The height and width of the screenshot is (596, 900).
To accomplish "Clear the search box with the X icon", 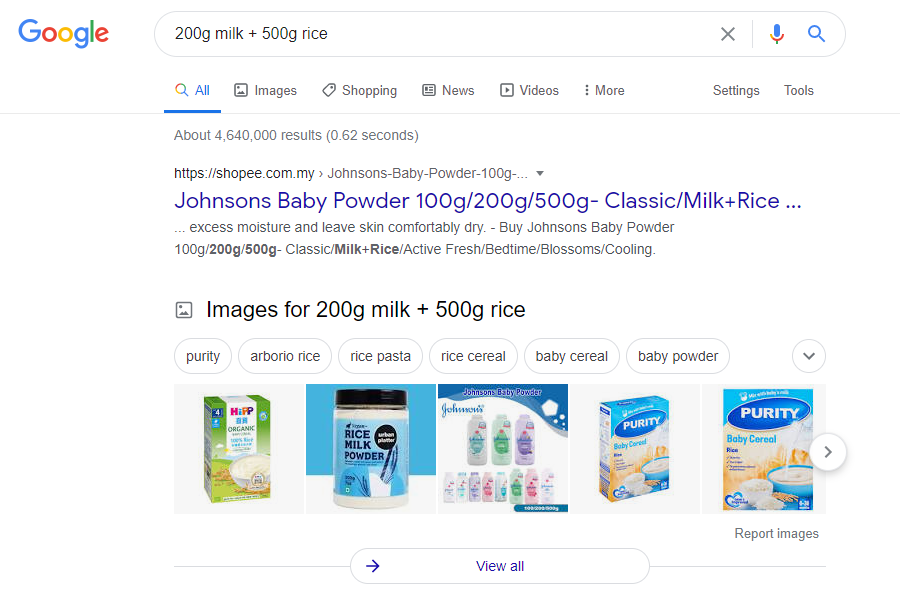I will pos(727,34).
